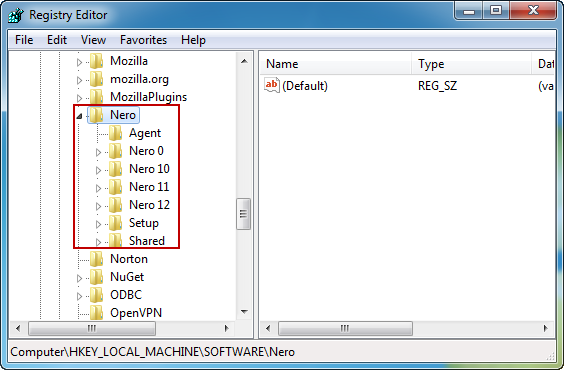The width and height of the screenshot is (564, 370).
Task: Click the tree pane scroll down arrow
Action: coord(244,311)
